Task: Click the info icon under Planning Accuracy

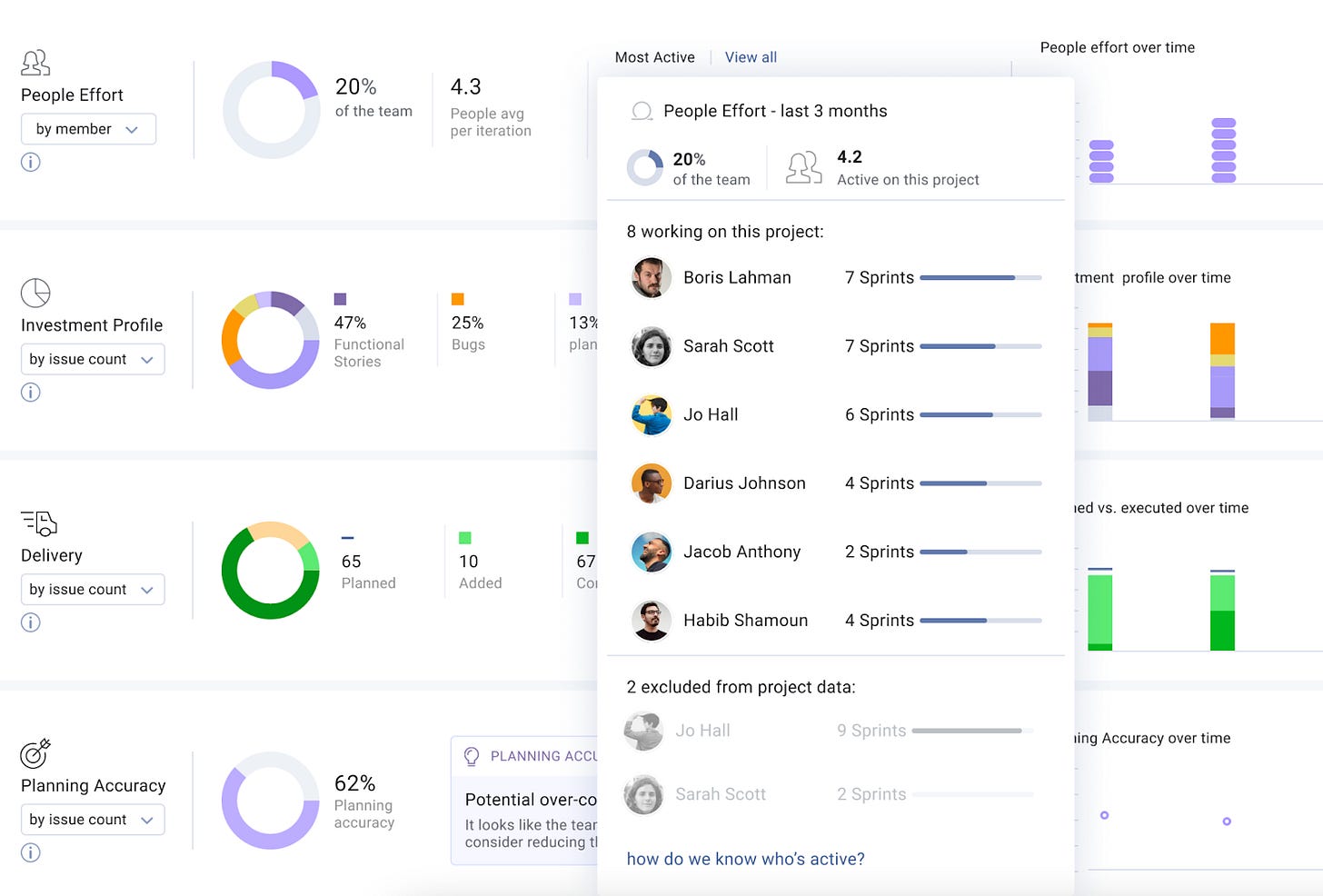Action: pyautogui.click(x=30, y=852)
